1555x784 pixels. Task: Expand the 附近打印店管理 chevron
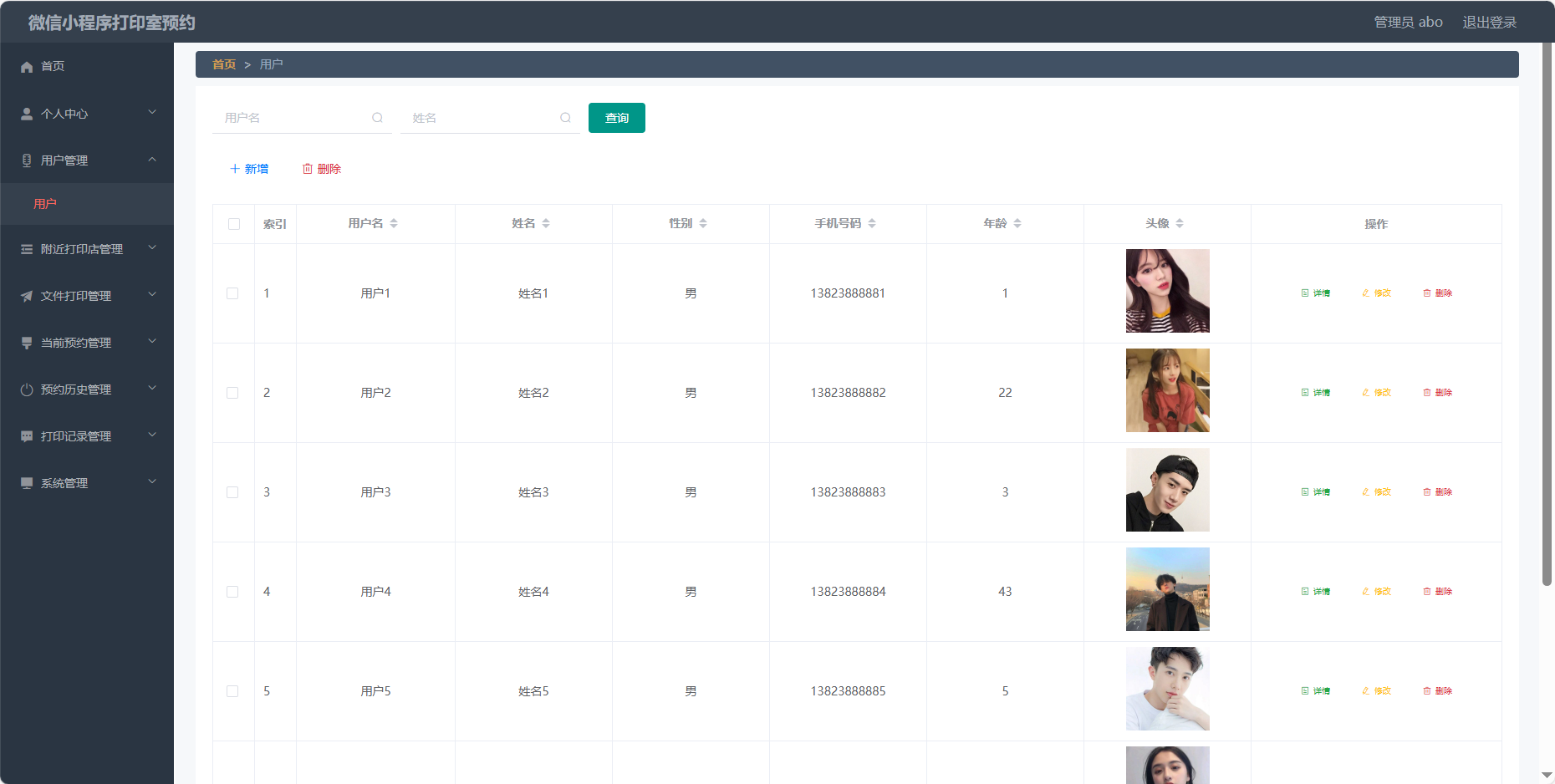click(152, 247)
